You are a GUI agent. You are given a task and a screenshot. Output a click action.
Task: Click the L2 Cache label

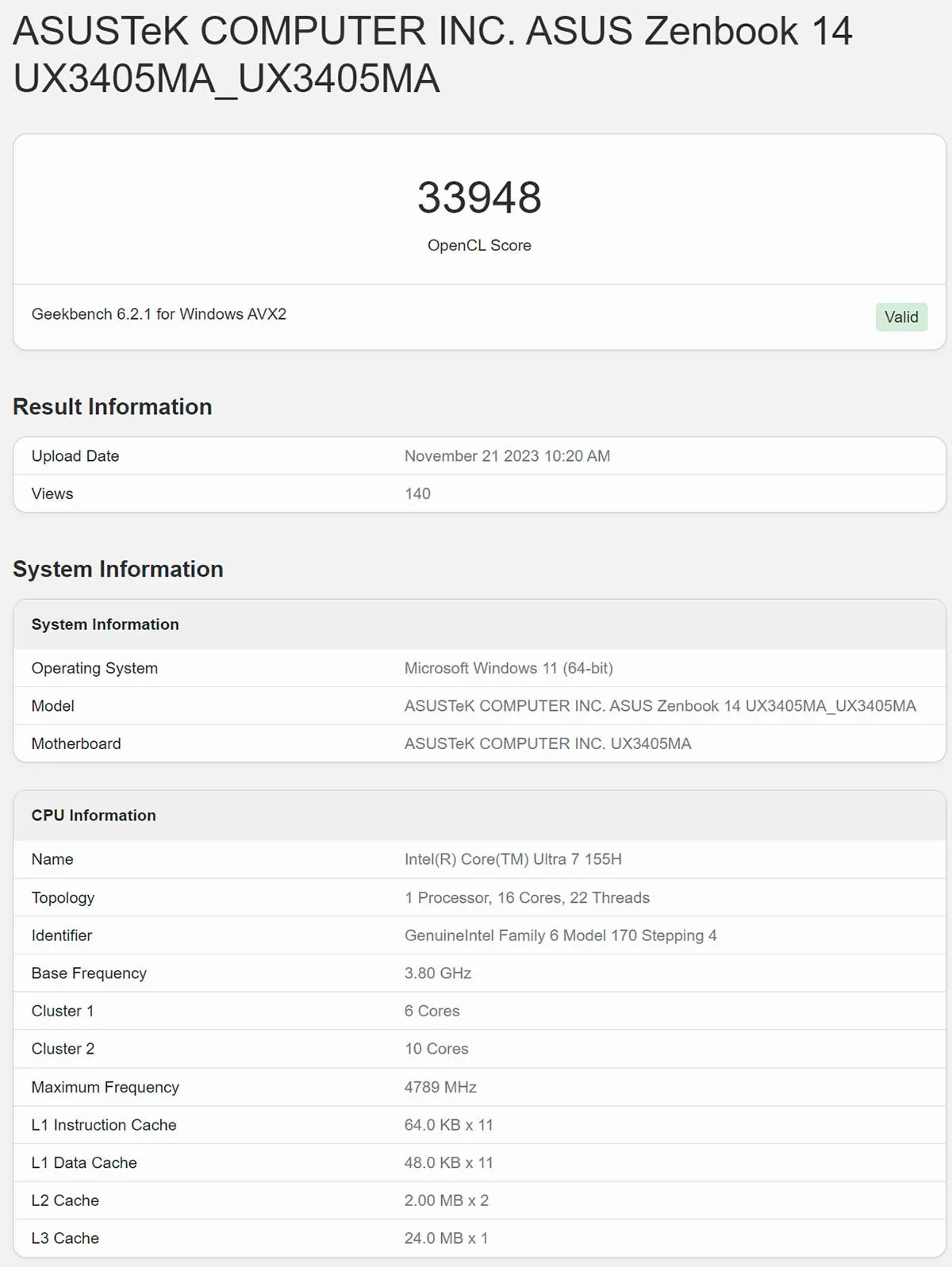(x=65, y=1200)
